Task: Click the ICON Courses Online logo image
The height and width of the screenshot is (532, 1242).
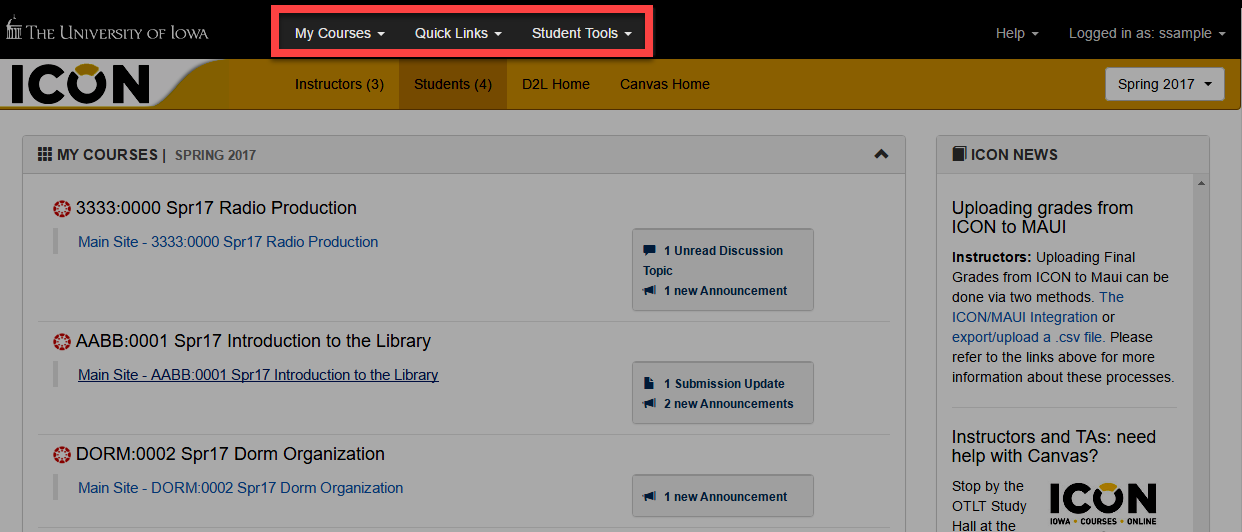Action: pyautogui.click(x=1102, y=504)
